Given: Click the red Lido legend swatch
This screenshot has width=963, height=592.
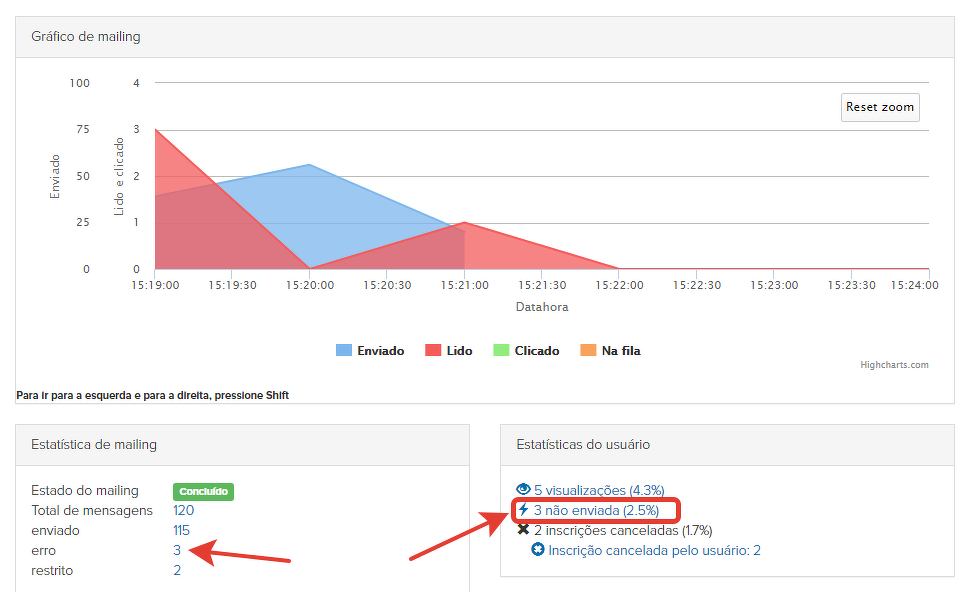Looking at the screenshot, I should [x=433, y=351].
